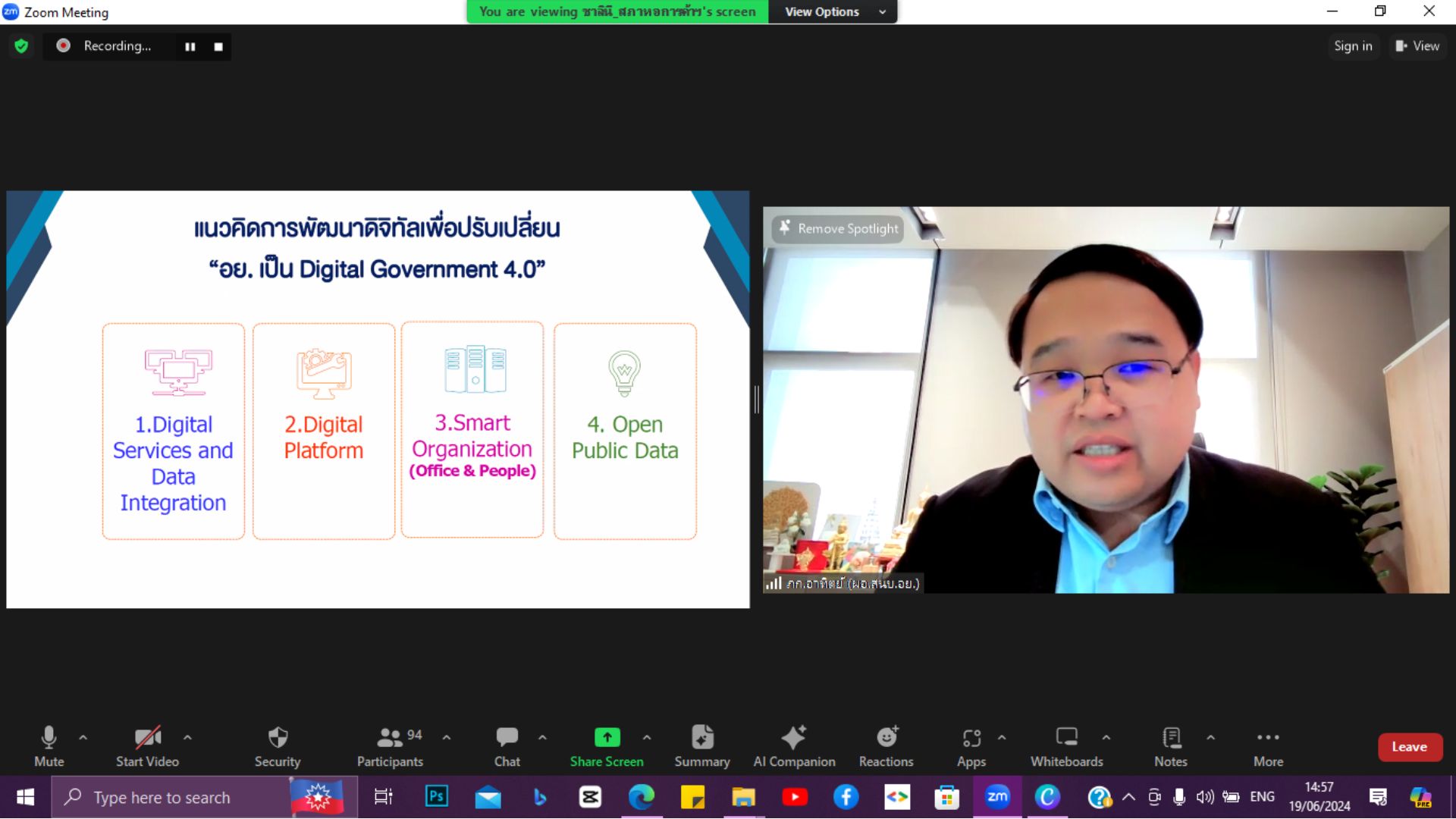Pause the meeting recording
The width and height of the screenshot is (1456, 819).
tap(190, 46)
